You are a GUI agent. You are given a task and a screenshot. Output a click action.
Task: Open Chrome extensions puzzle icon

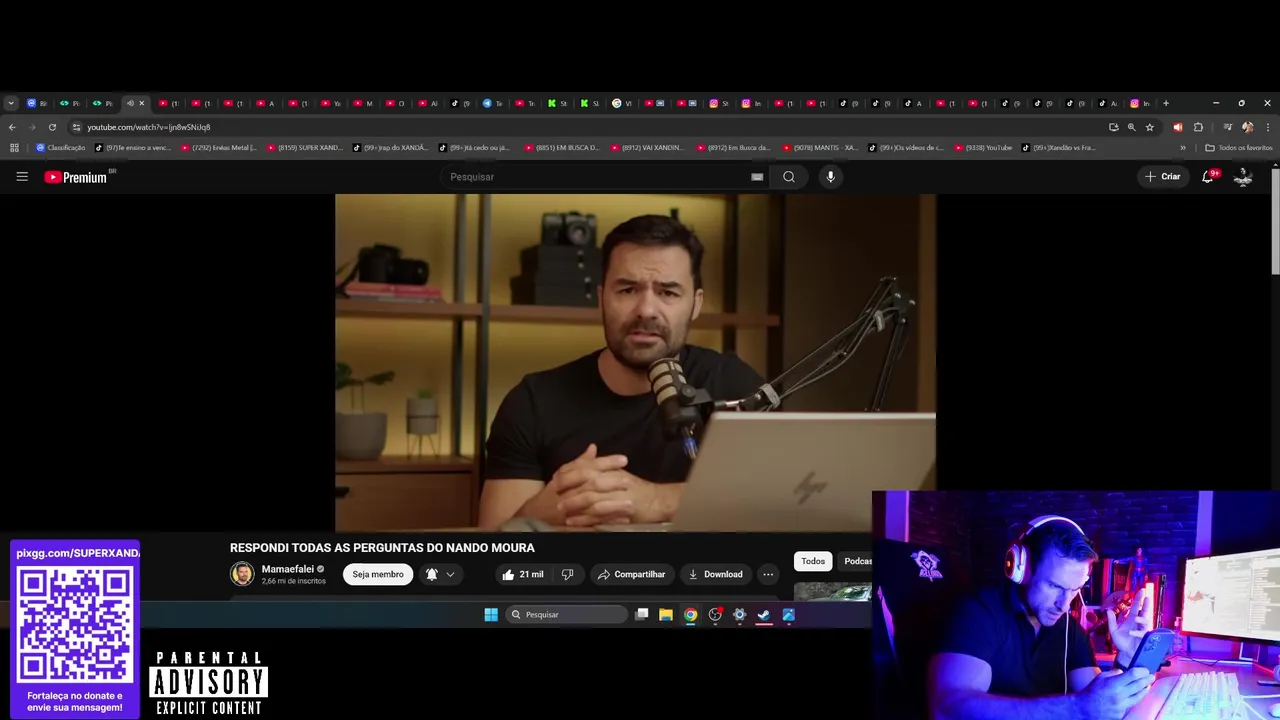[x=1198, y=127]
